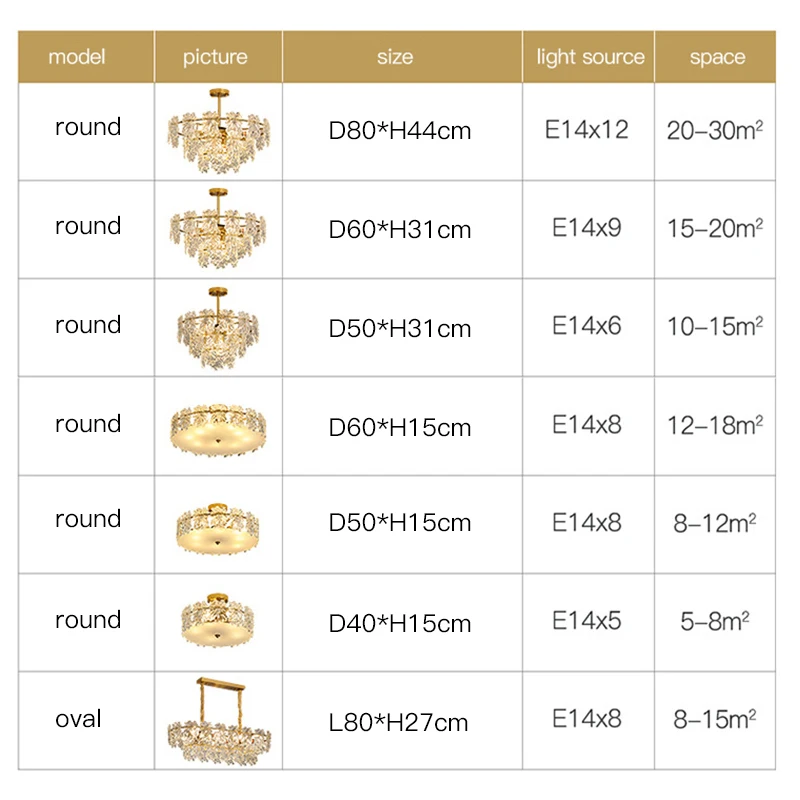Click the 'picture' column header
Viewport: 800px width, 800px height.
coord(215,57)
